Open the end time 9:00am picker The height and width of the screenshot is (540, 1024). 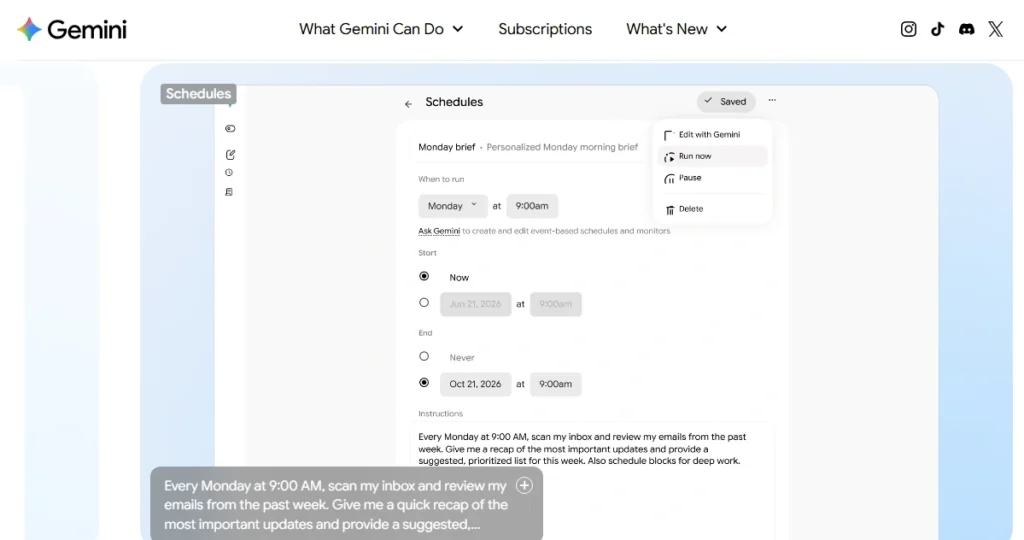coord(555,384)
